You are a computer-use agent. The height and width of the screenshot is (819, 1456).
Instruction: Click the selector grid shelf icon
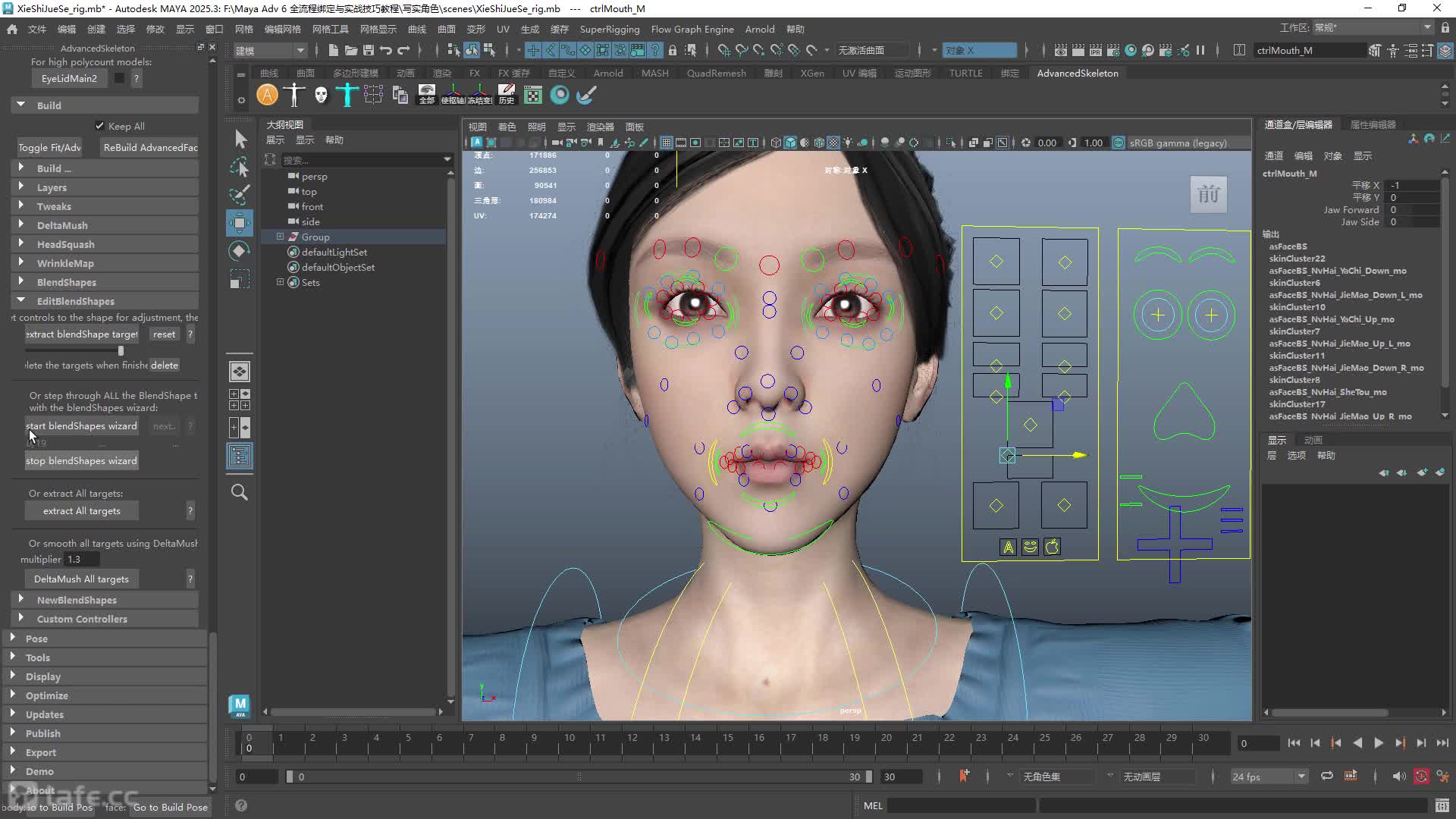pyautogui.click(x=373, y=95)
